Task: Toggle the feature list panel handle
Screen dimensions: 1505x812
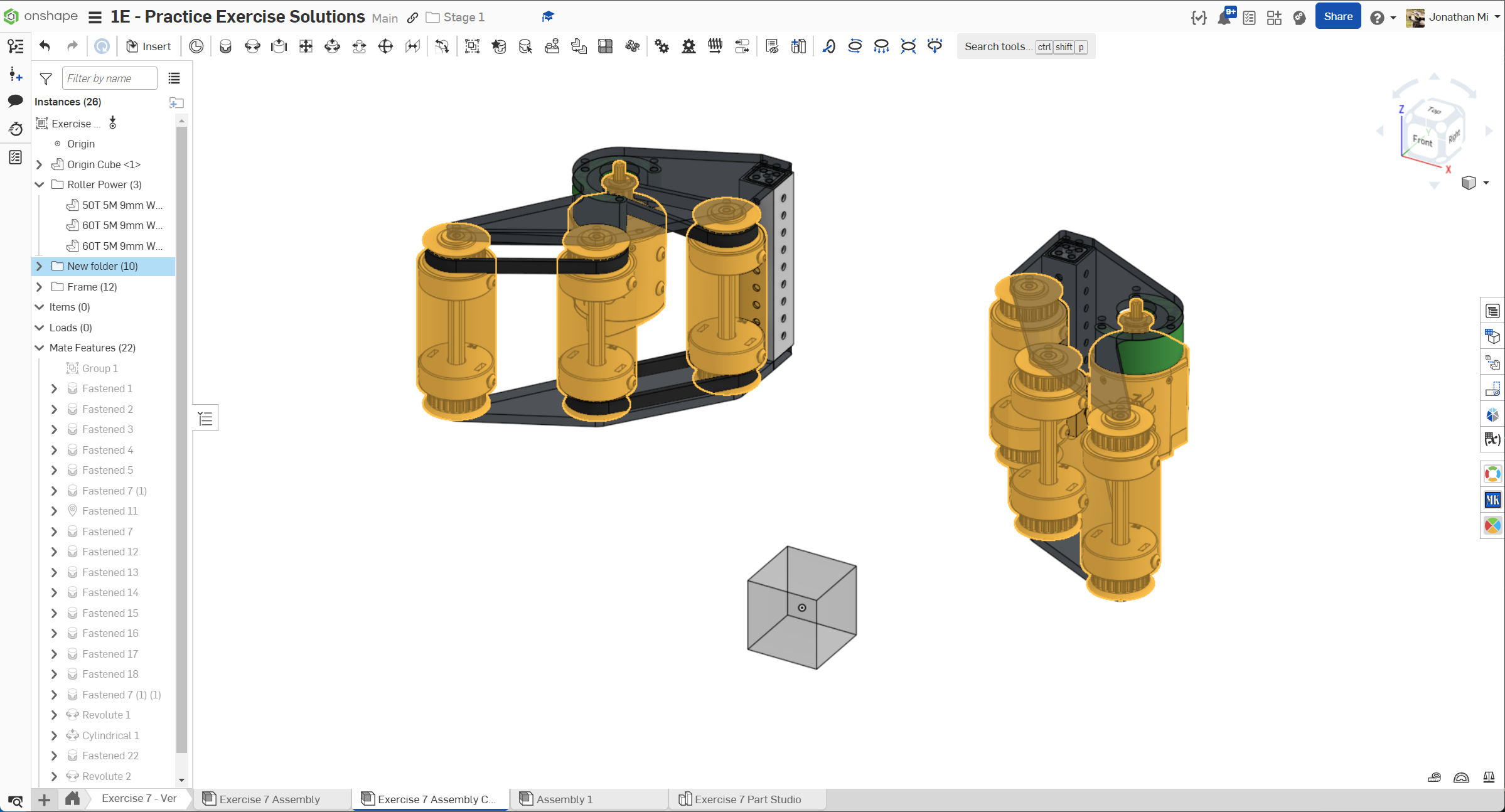Action: (x=205, y=419)
